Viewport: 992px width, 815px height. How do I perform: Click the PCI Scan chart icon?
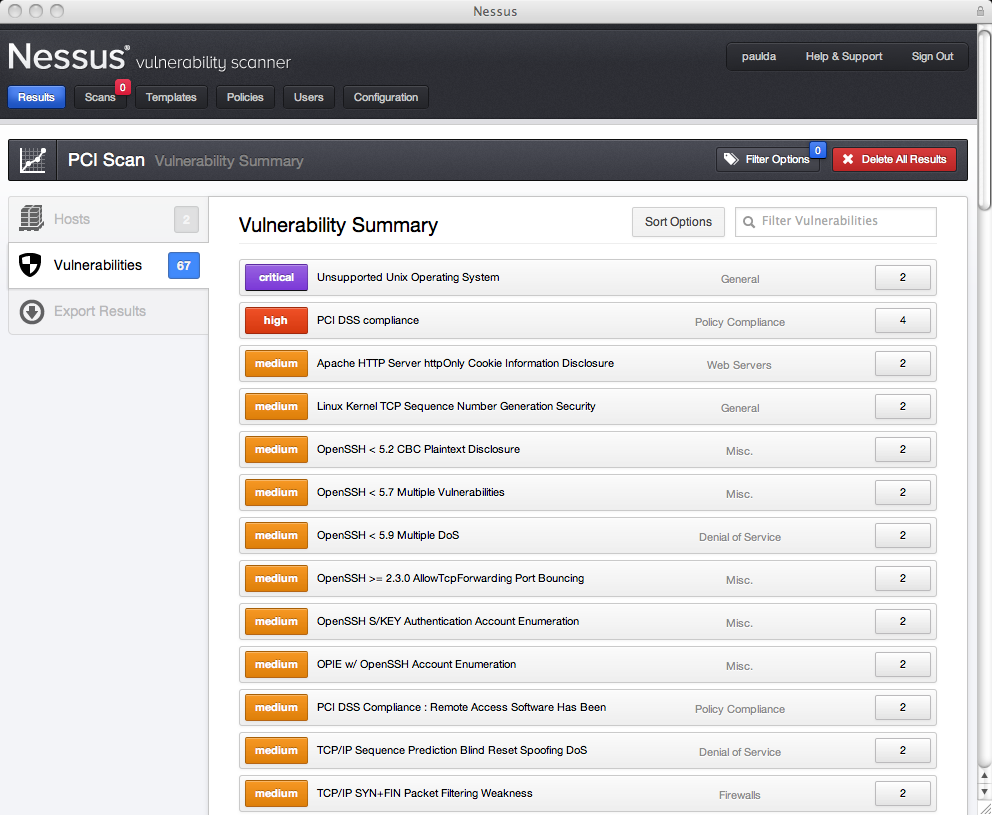click(32, 160)
